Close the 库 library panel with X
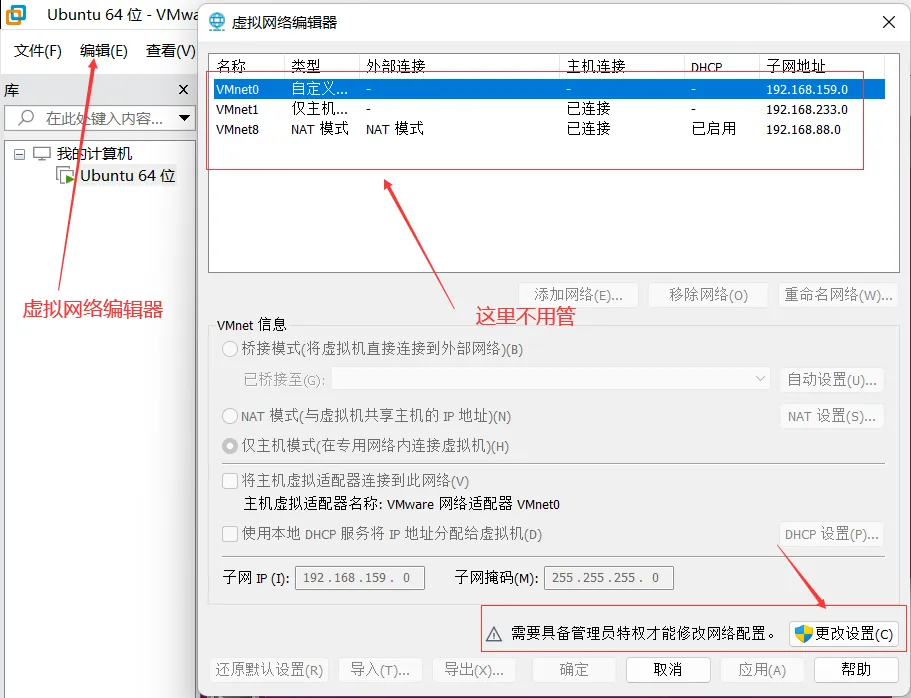911x698 pixels. point(183,90)
